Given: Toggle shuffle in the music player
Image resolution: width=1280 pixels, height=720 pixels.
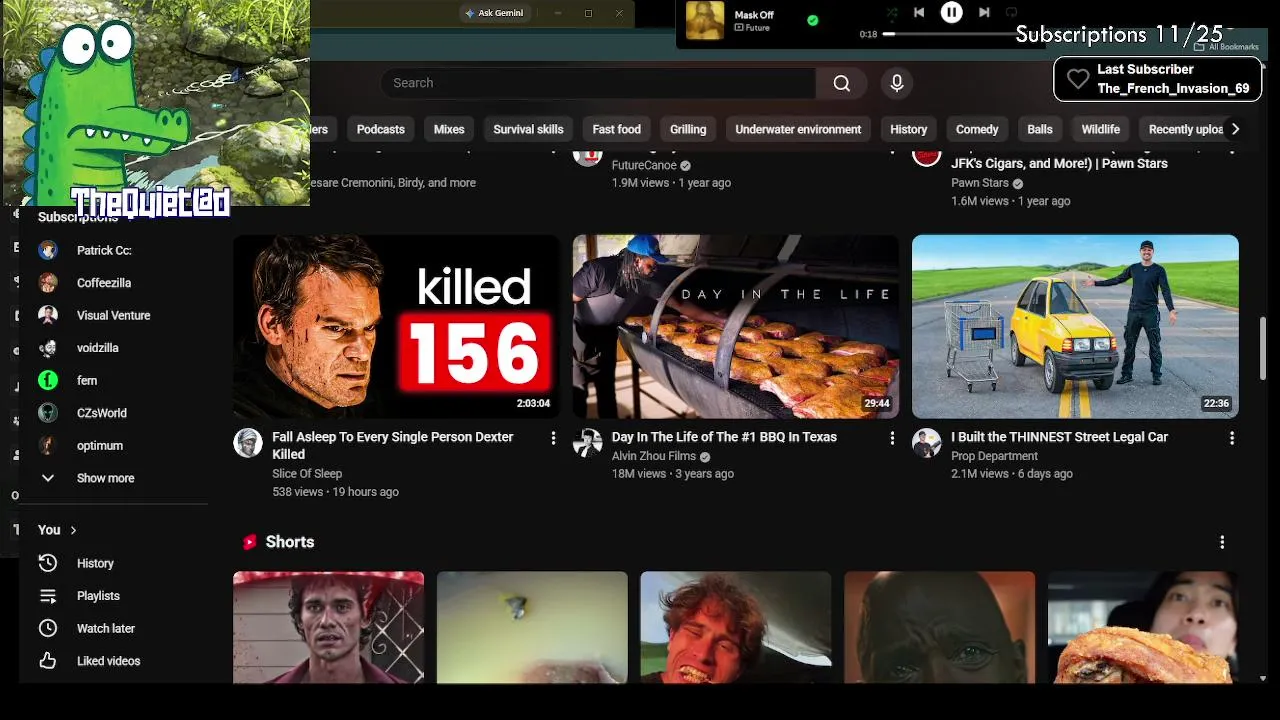Looking at the screenshot, I should coord(892,12).
